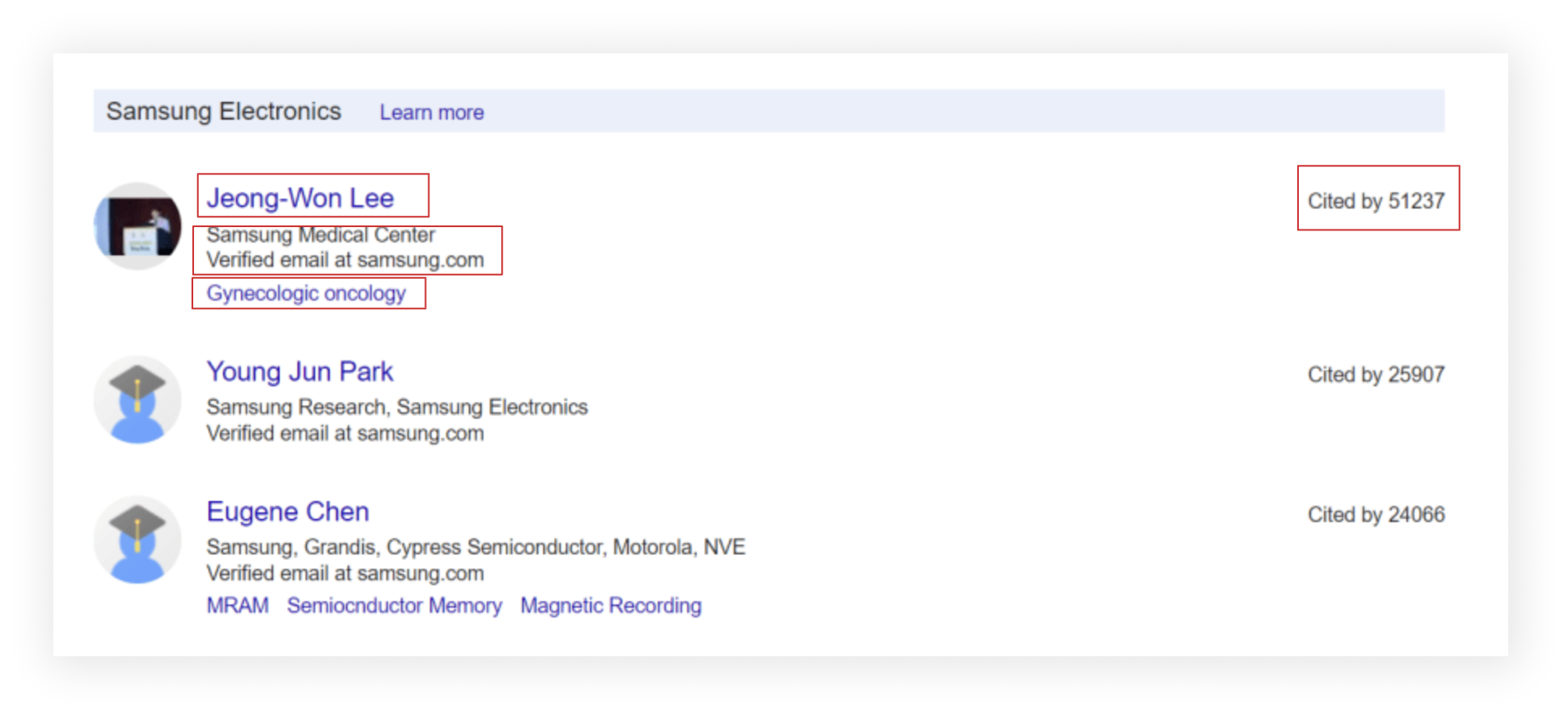Open Eugene Chen's profile
1568x716 pixels.
pyautogui.click(x=288, y=512)
